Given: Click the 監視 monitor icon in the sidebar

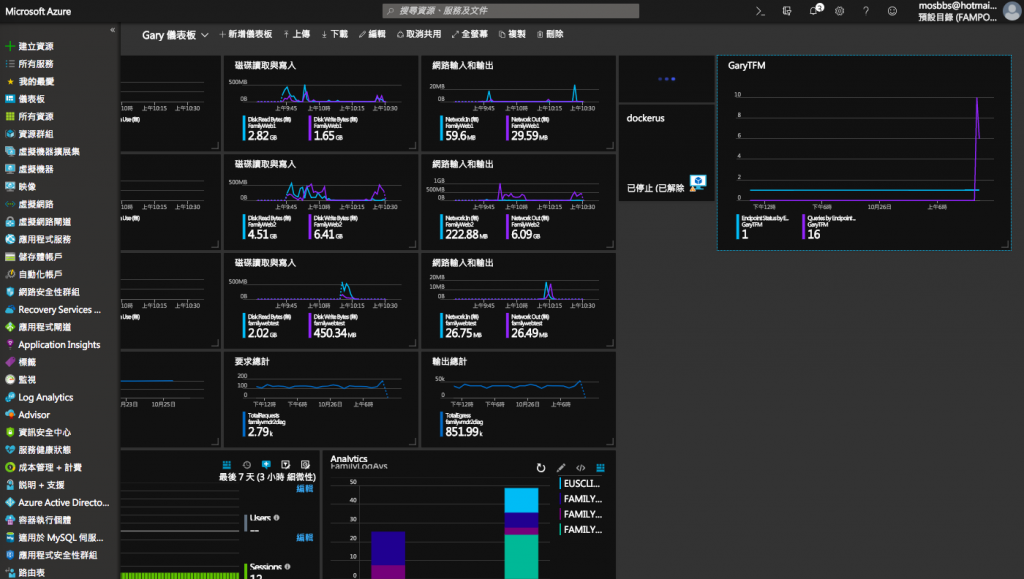Looking at the screenshot, I should pyautogui.click(x=10, y=380).
